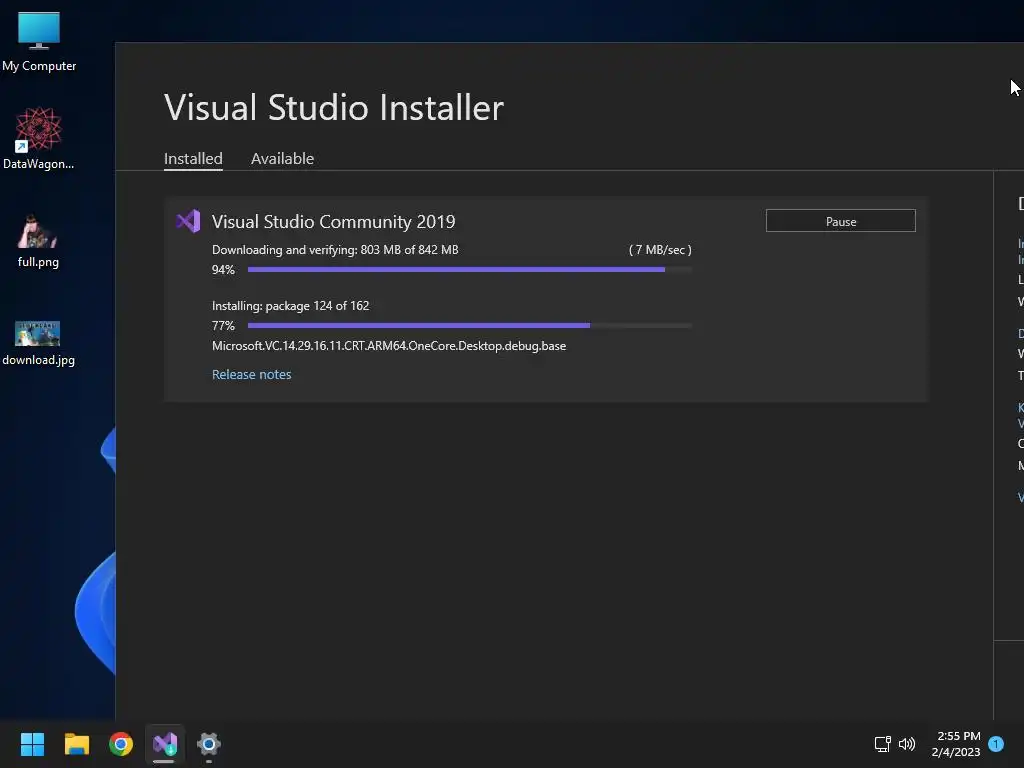Open My Computer desktop icon
The width and height of the screenshot is (1024, 768).
[x=39, y=41]
